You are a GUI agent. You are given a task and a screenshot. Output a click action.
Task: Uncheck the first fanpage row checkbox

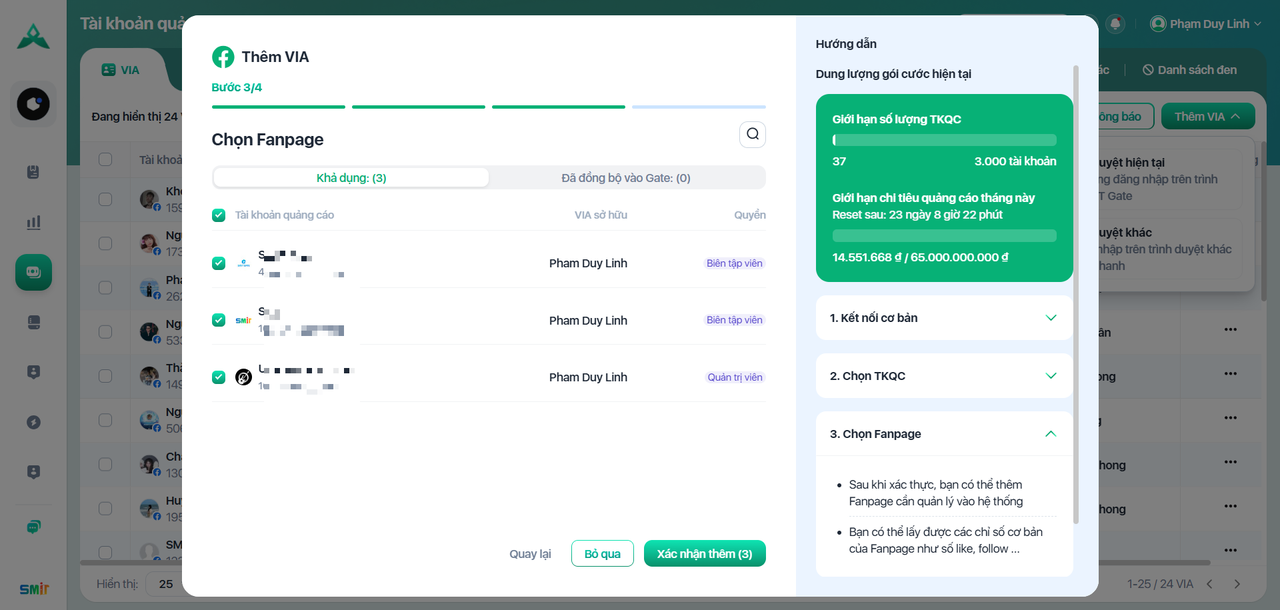tap(219, 263)
